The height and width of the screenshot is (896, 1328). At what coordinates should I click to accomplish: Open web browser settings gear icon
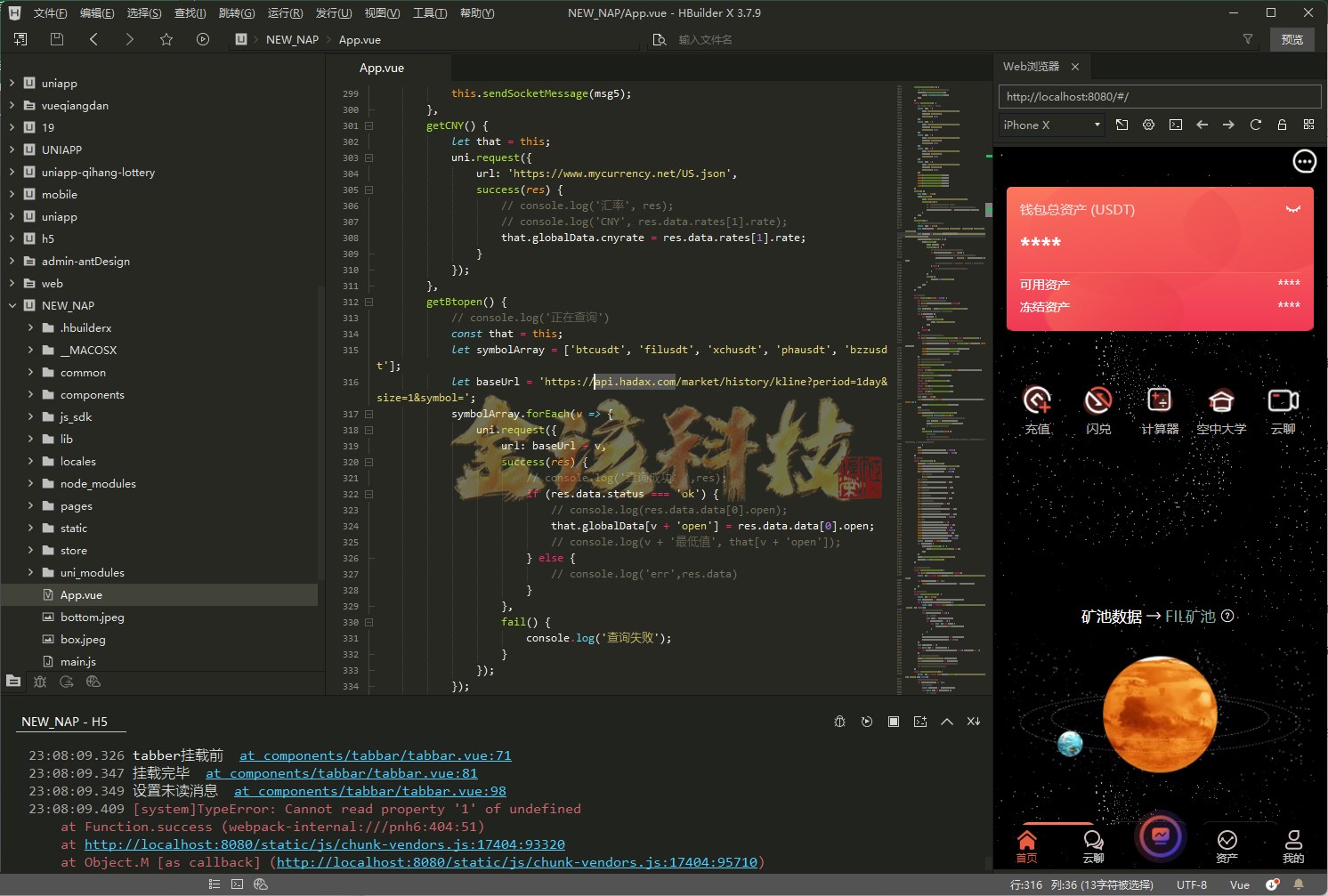click(x=1148, y=125)
